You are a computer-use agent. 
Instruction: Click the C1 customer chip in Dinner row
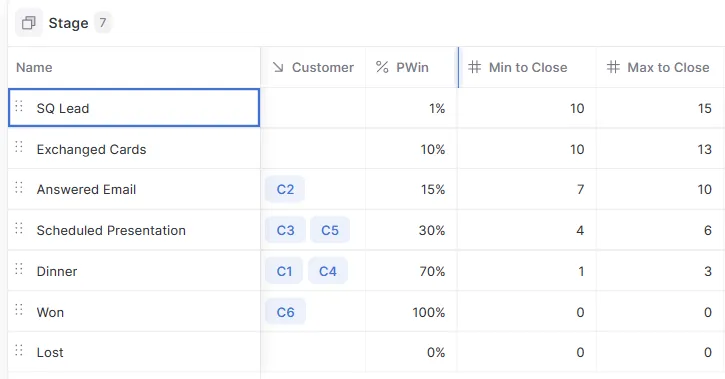[284, 271]
